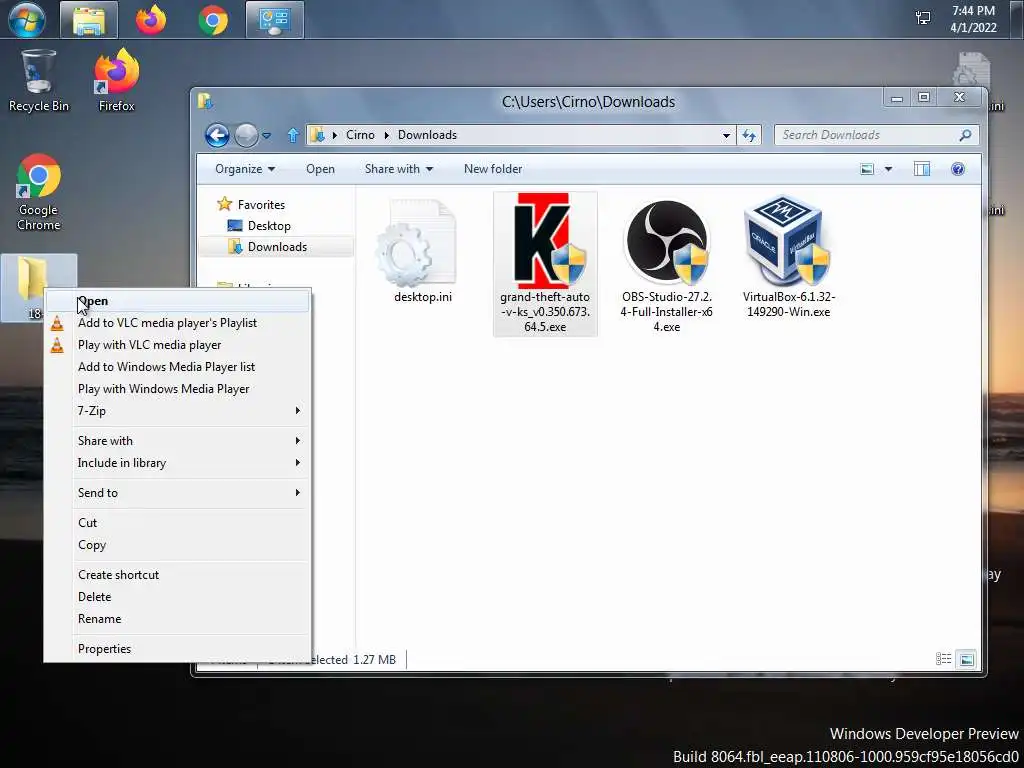
Task: Select the grand-theft-auto-v-ks exe file
Action: coord(545,264)
